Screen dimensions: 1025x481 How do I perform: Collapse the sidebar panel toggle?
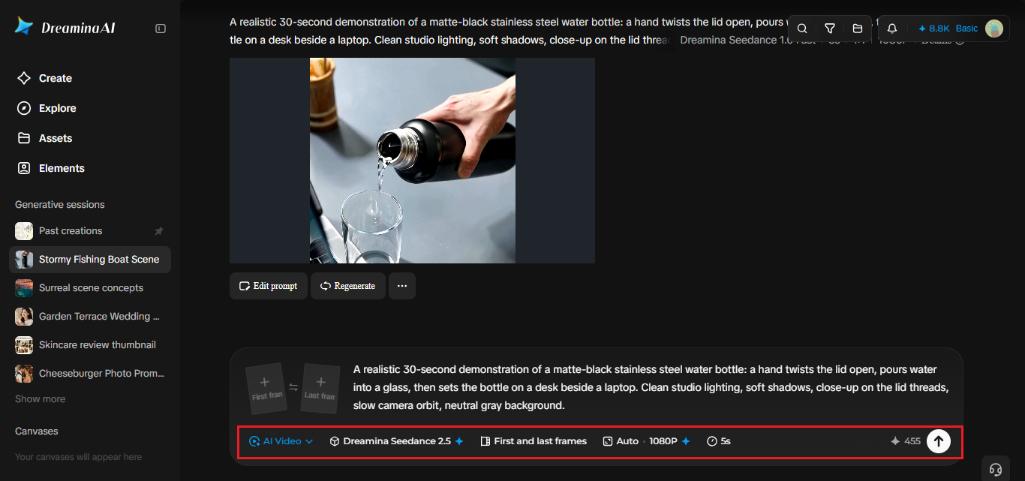[160, 28]
